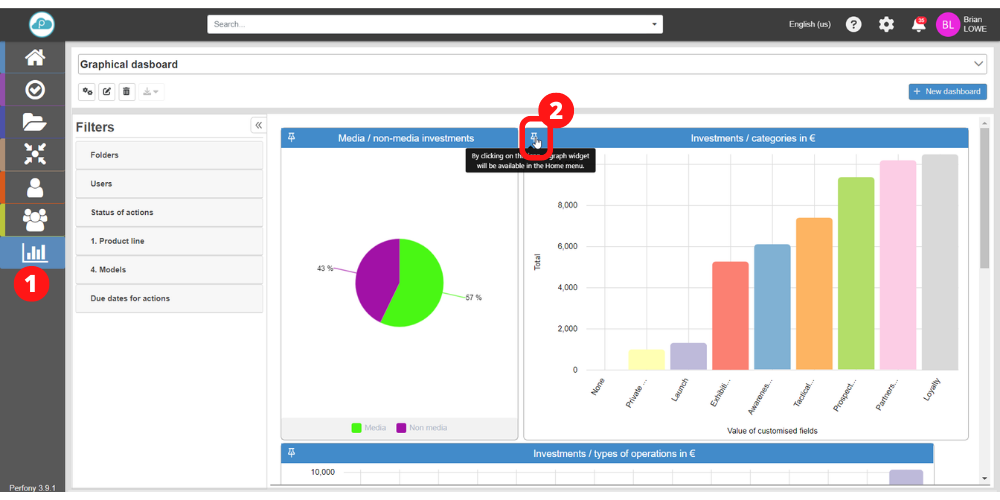Go to the Home section in sidebar
Screen dimensions: 1000x500
pyautogui.click(x=34, y=57)
